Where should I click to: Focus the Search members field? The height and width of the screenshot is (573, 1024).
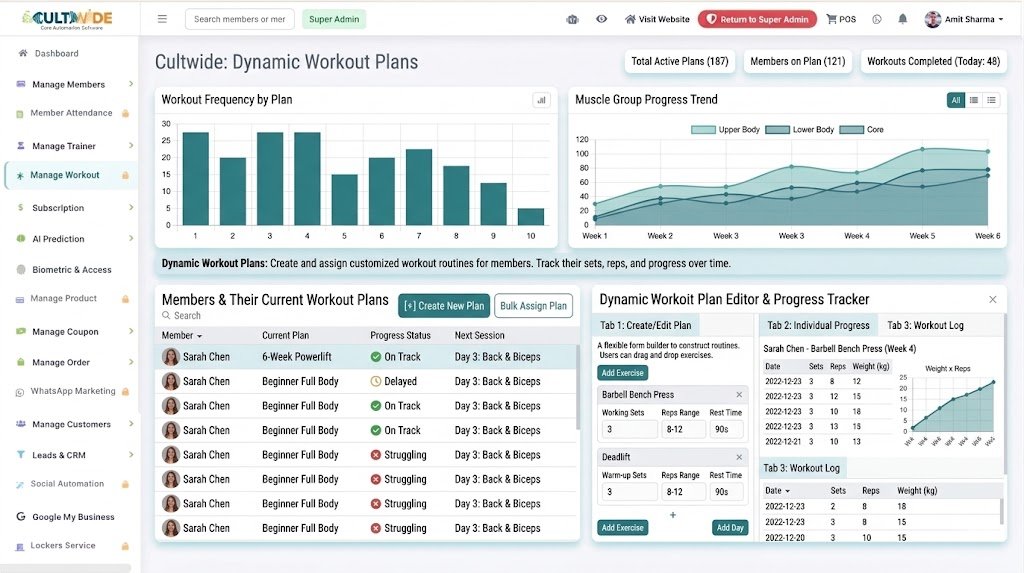point(240,19)
